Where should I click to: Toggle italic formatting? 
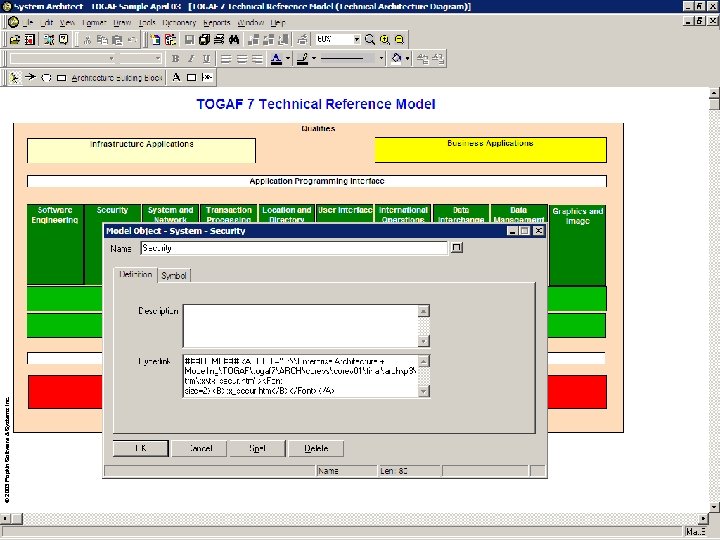click(191, 59)
